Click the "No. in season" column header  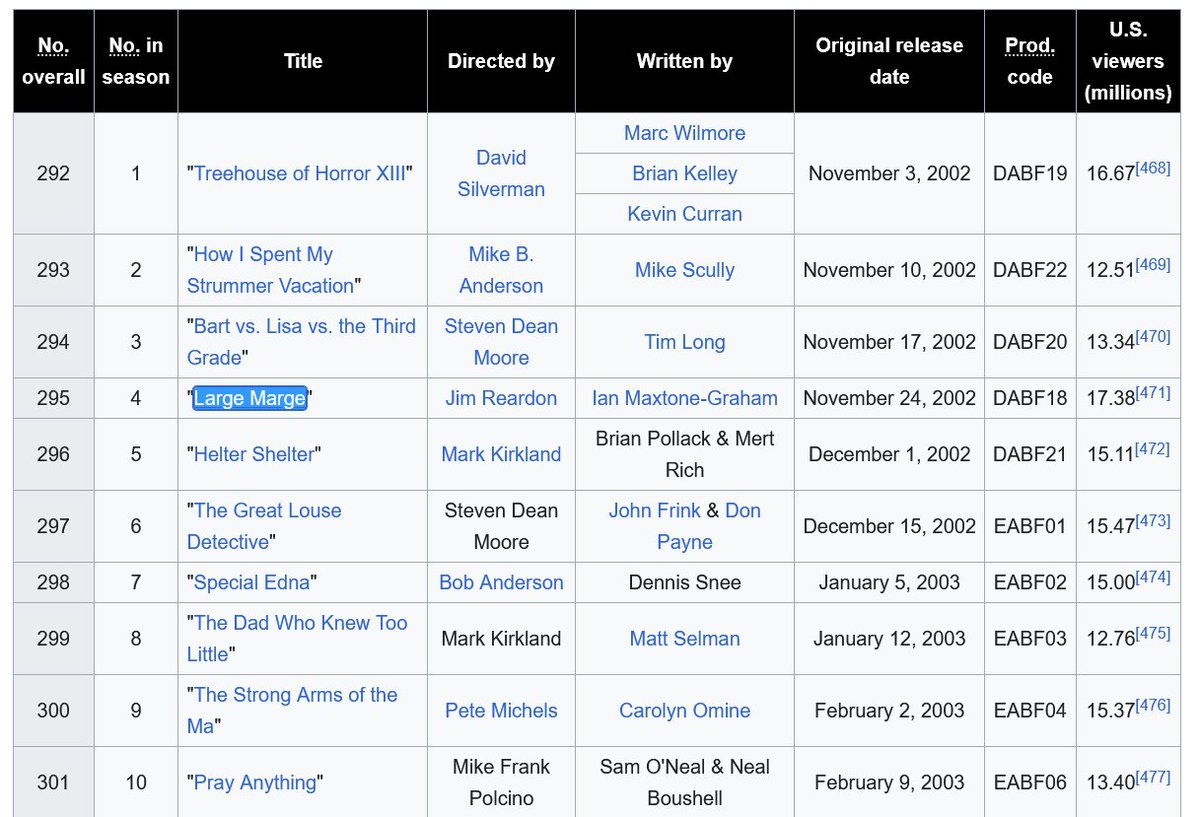coord(136,61)
